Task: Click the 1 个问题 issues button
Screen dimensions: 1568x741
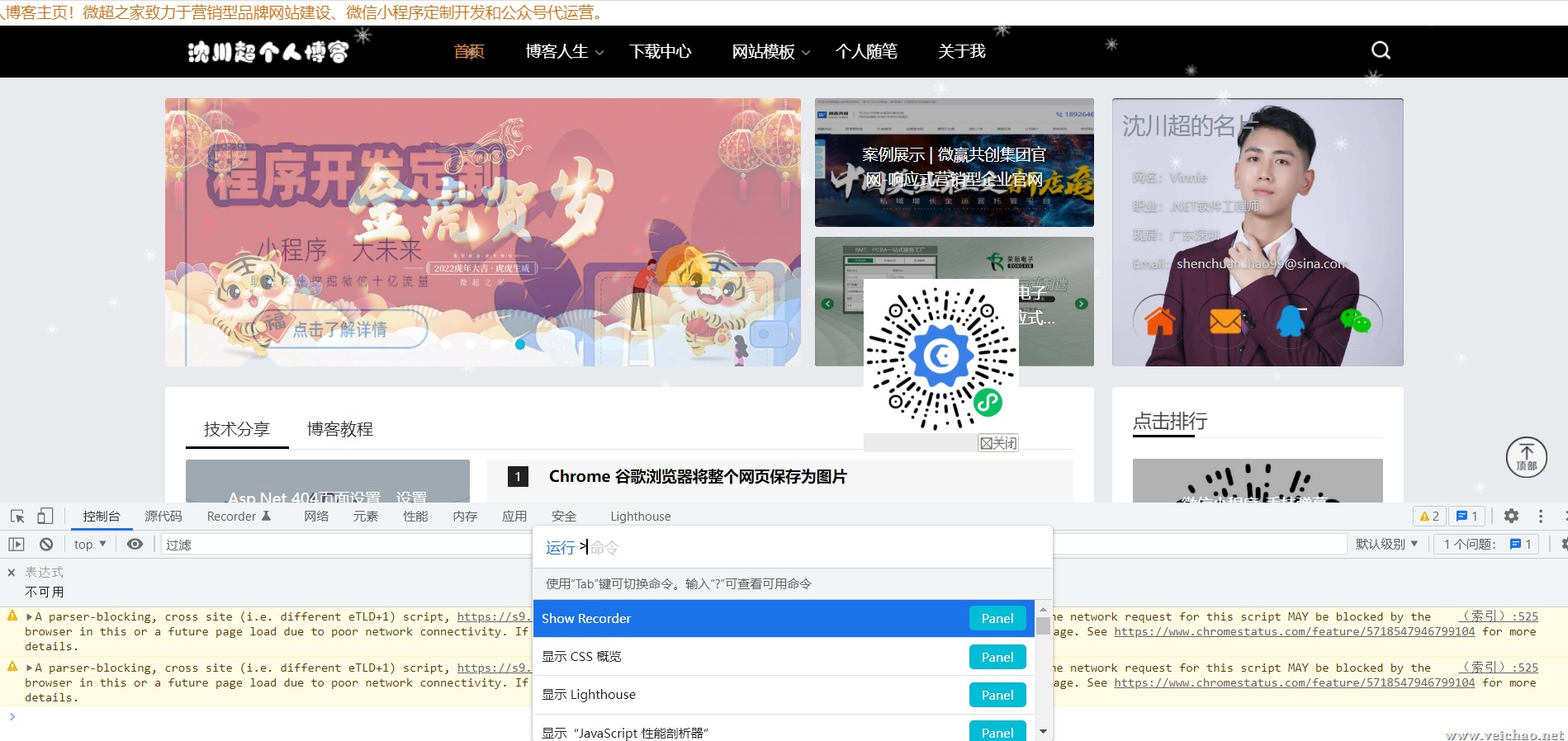Action: click(x=1486, y=544)
